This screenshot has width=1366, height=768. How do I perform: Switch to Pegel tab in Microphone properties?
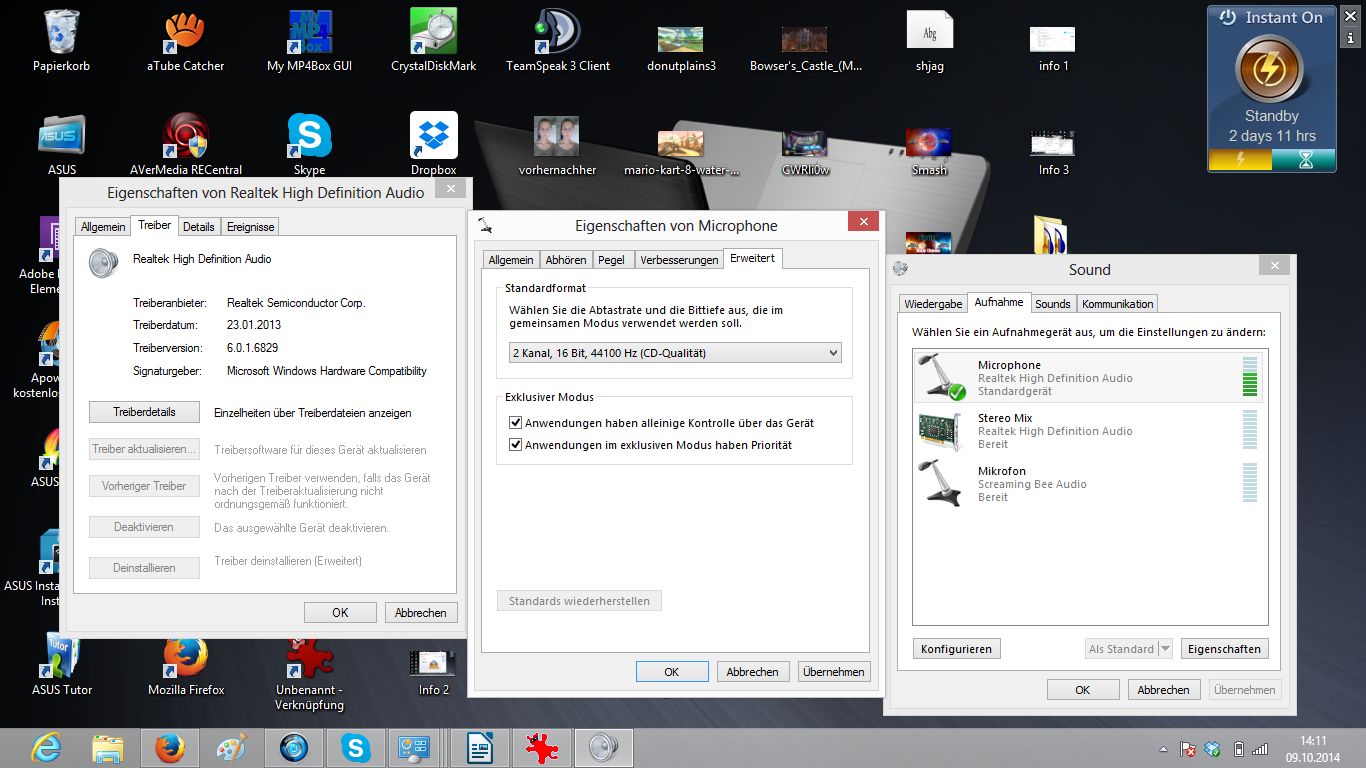[611, 259]
